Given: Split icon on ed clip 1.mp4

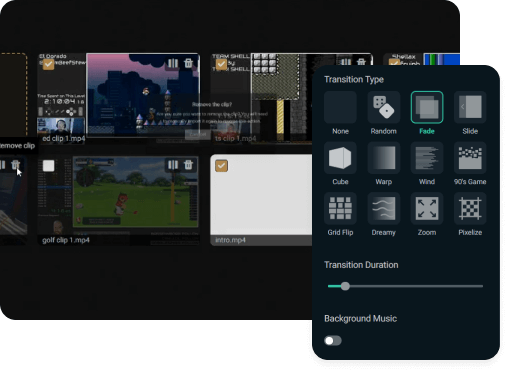Looking at the screenshot, I should pos(173,63).
